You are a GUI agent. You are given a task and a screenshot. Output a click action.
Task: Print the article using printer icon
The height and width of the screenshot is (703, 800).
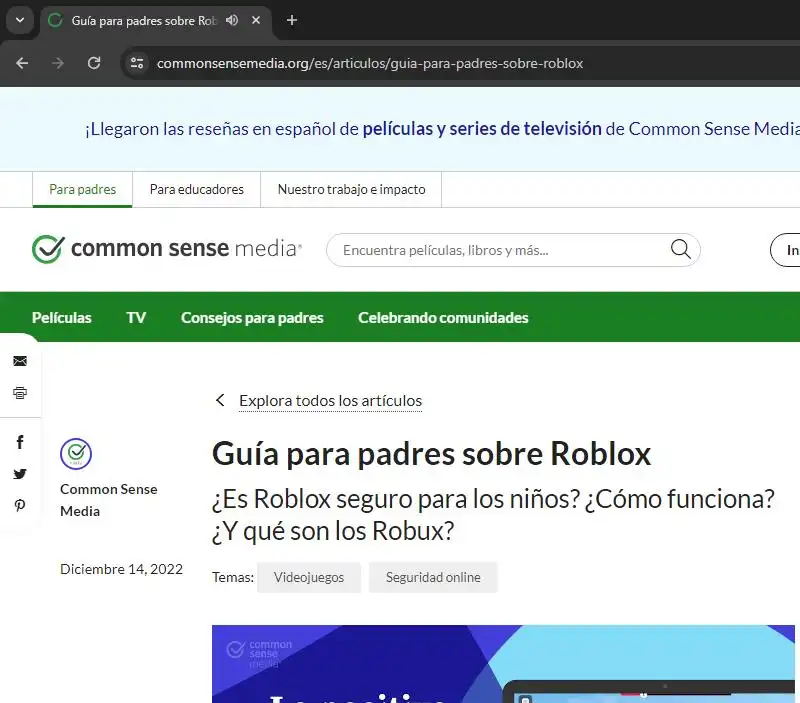point(20,393)
